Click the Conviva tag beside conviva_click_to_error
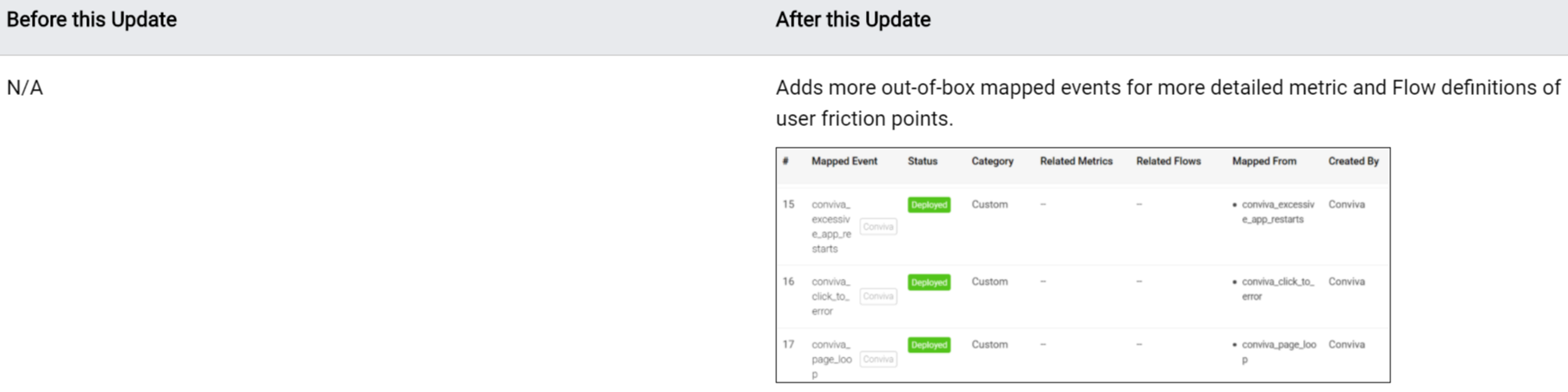 tap(878, 296)
